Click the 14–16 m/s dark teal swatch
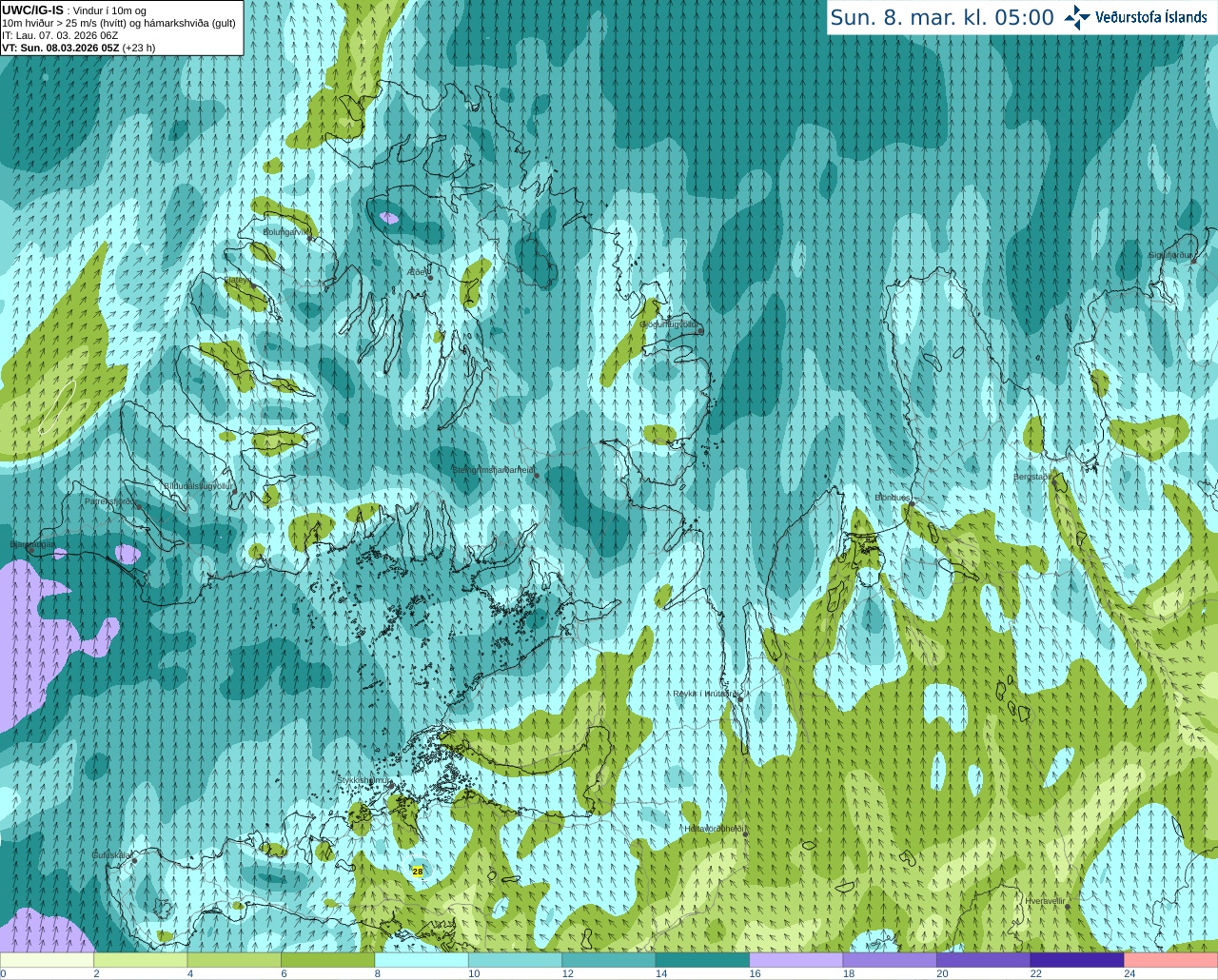Viewport: 1218px width, 980px height. [703, 960]
